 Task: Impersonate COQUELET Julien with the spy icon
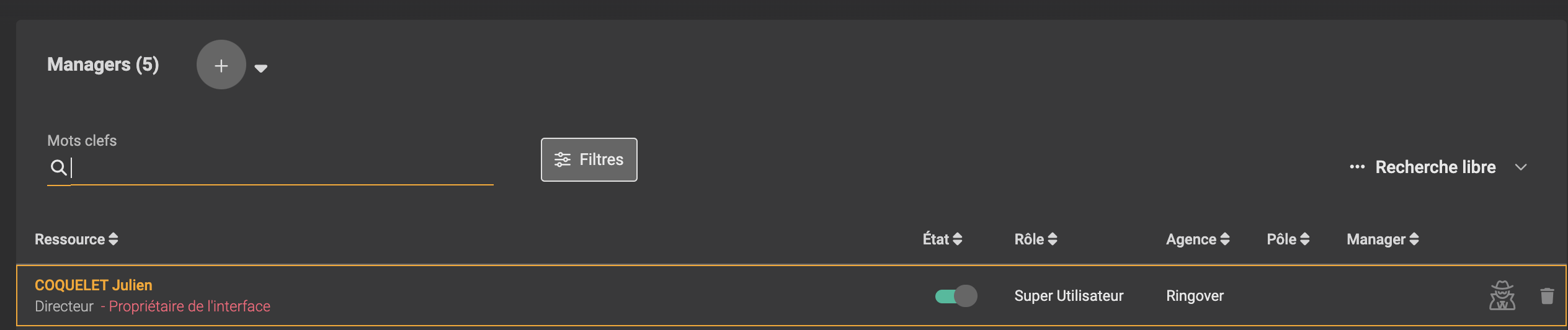(x=1502, y=296)
